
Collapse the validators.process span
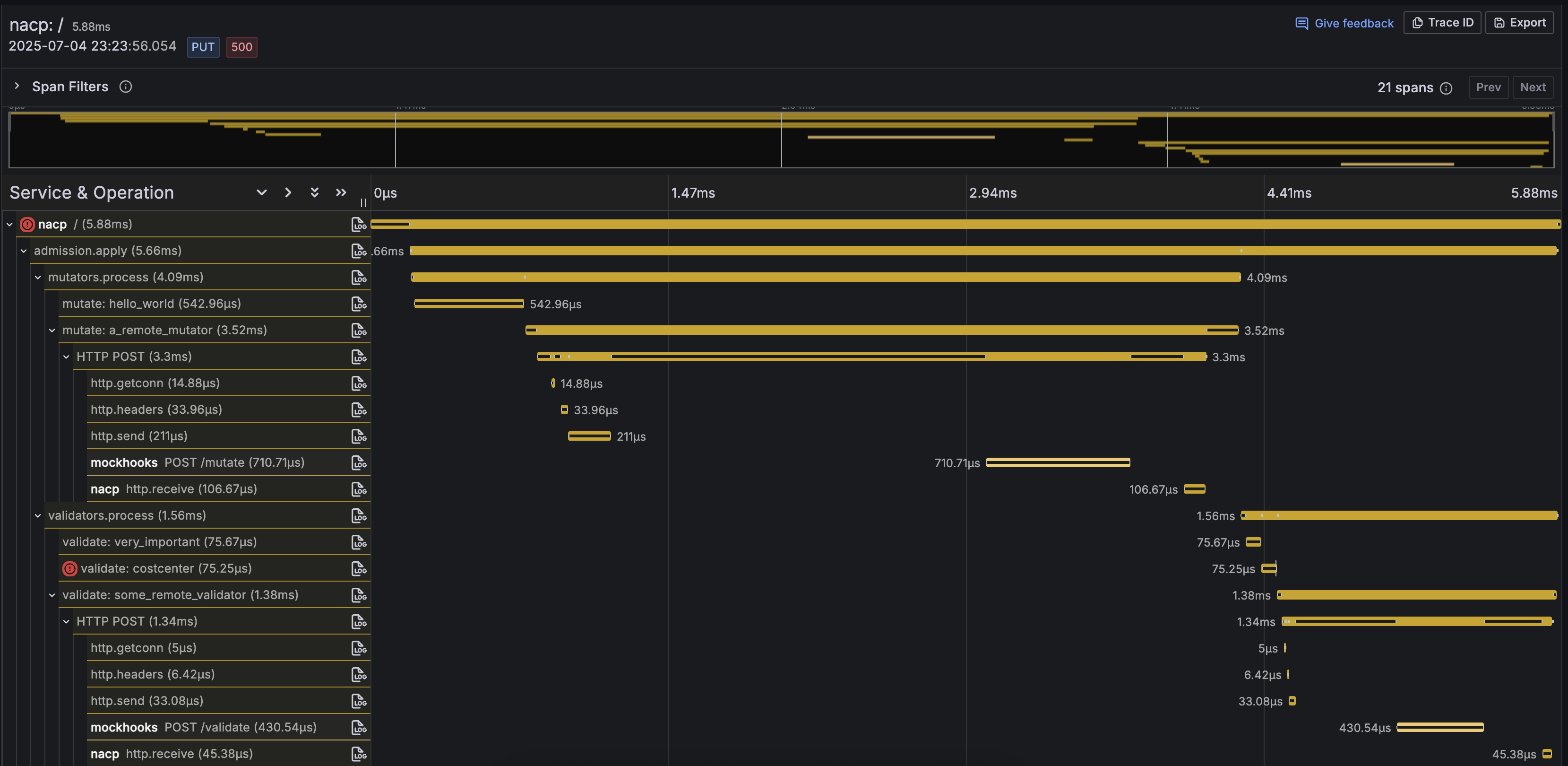pos(38,516)
